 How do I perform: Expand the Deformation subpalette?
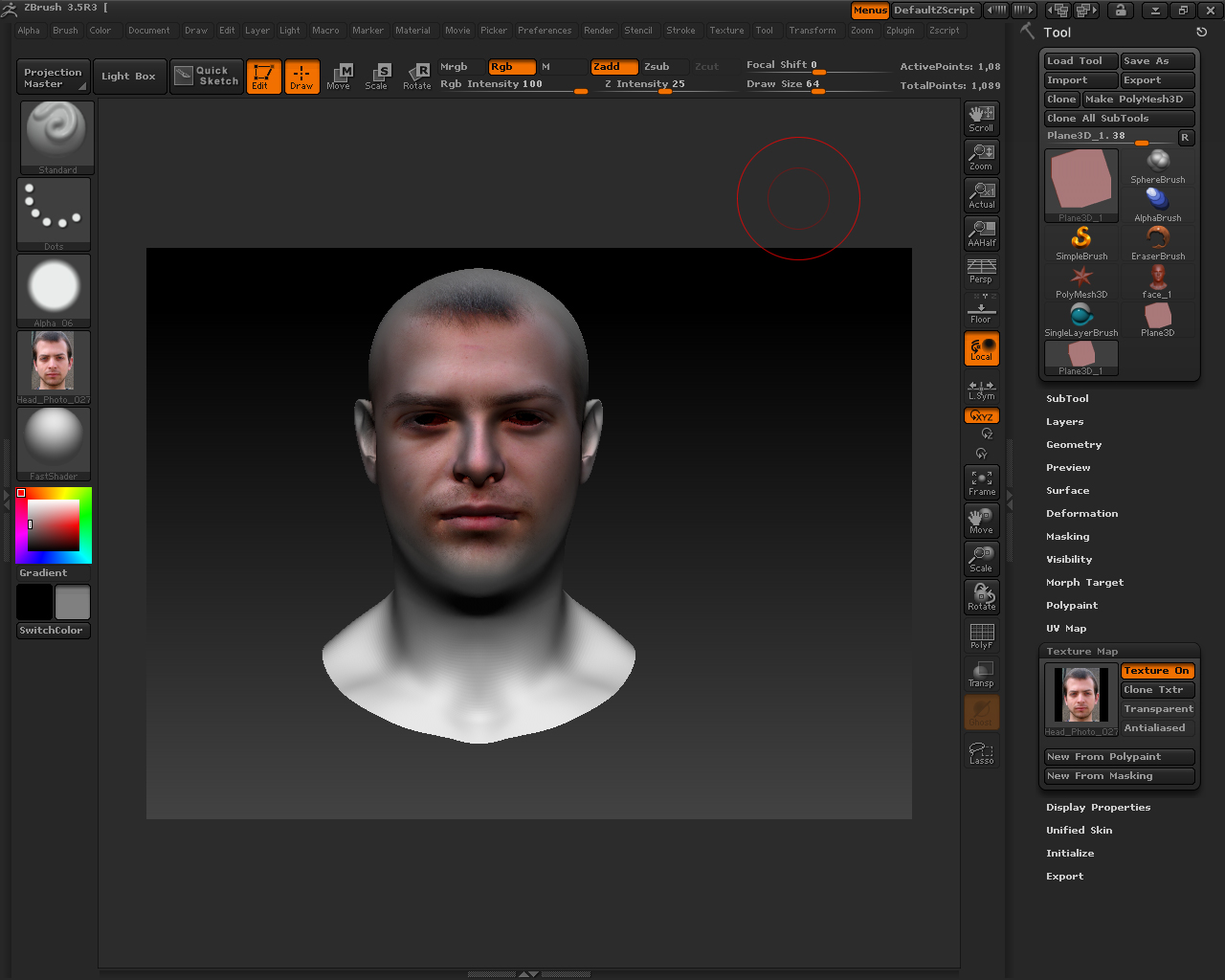(1082, 513)
